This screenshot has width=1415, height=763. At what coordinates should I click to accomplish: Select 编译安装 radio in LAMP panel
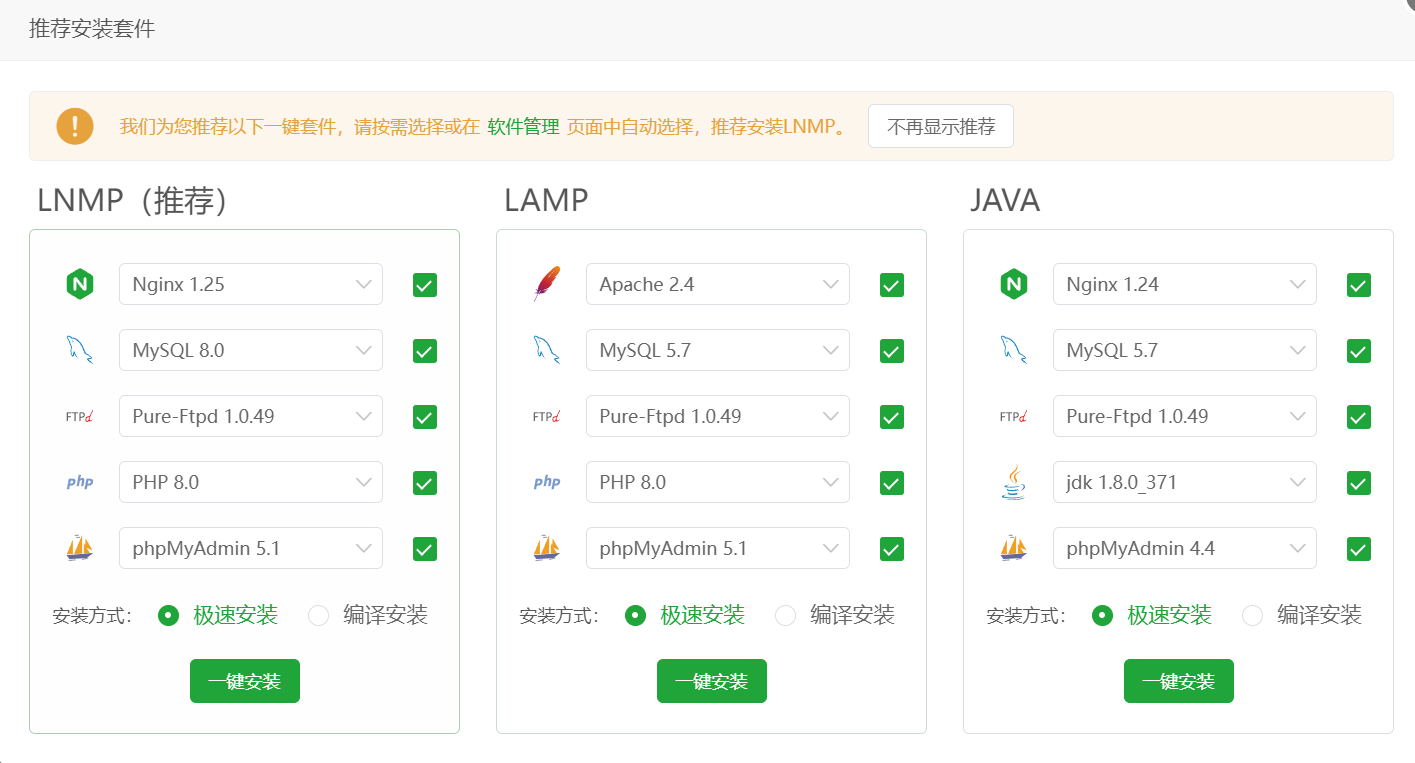tap(786, 615)
